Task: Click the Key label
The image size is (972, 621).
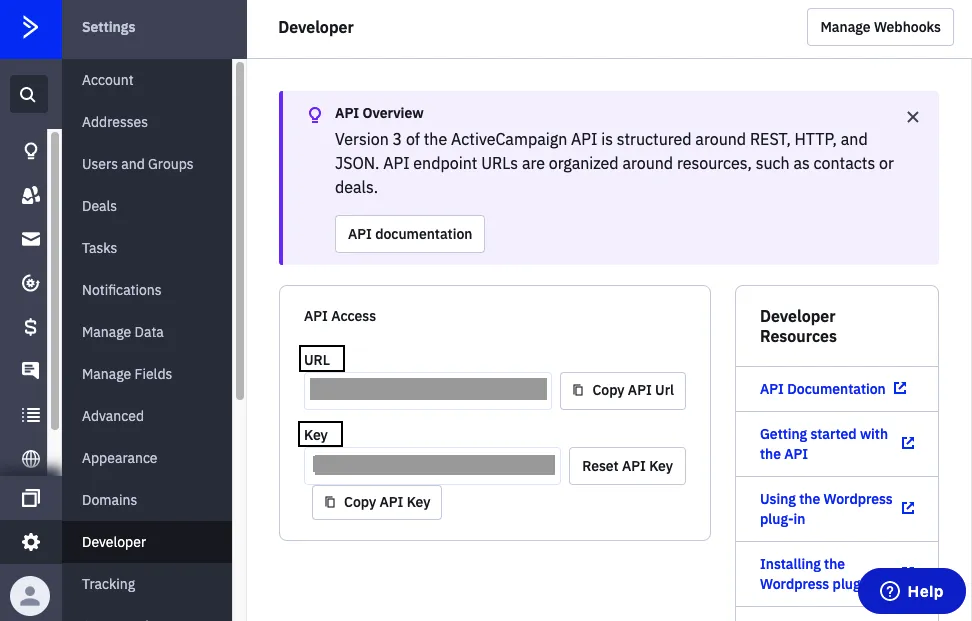Action: 316,435
